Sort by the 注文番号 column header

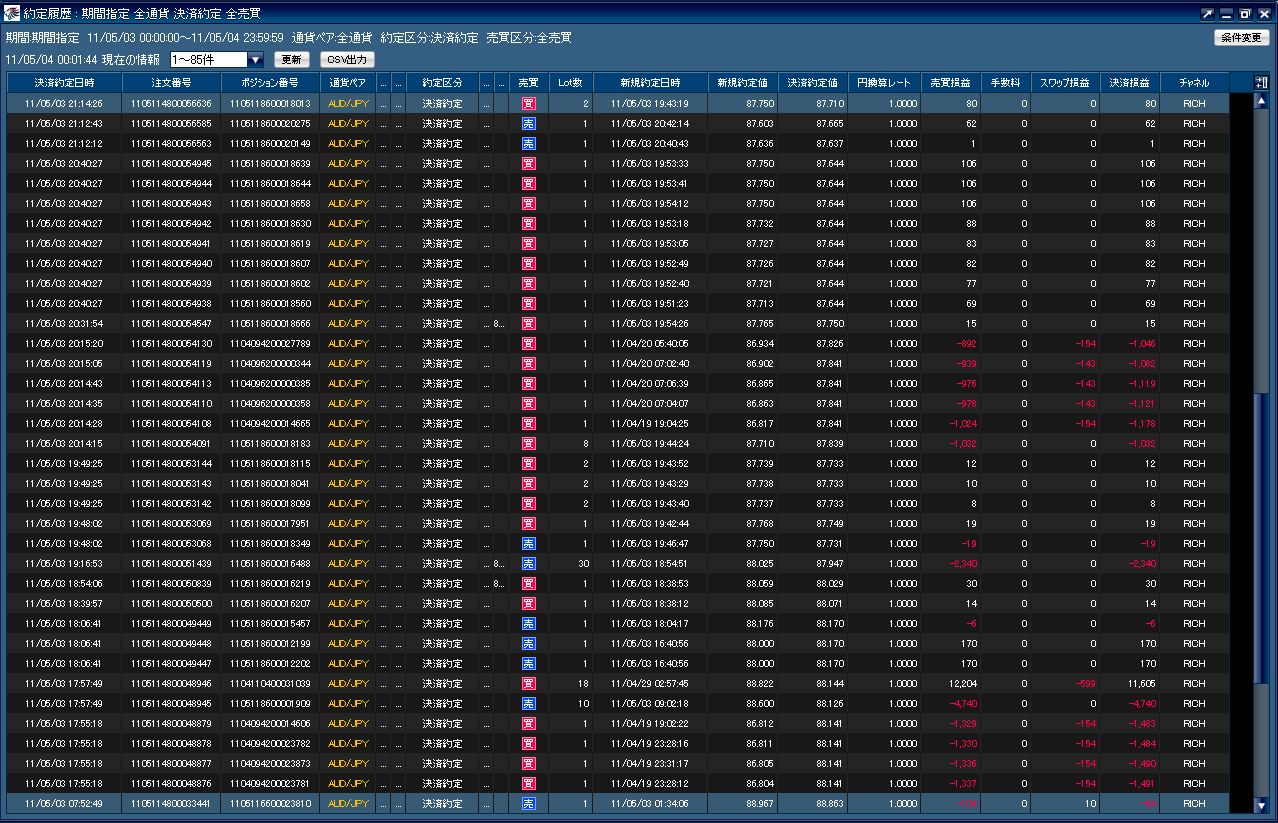(x=171, y=83)
